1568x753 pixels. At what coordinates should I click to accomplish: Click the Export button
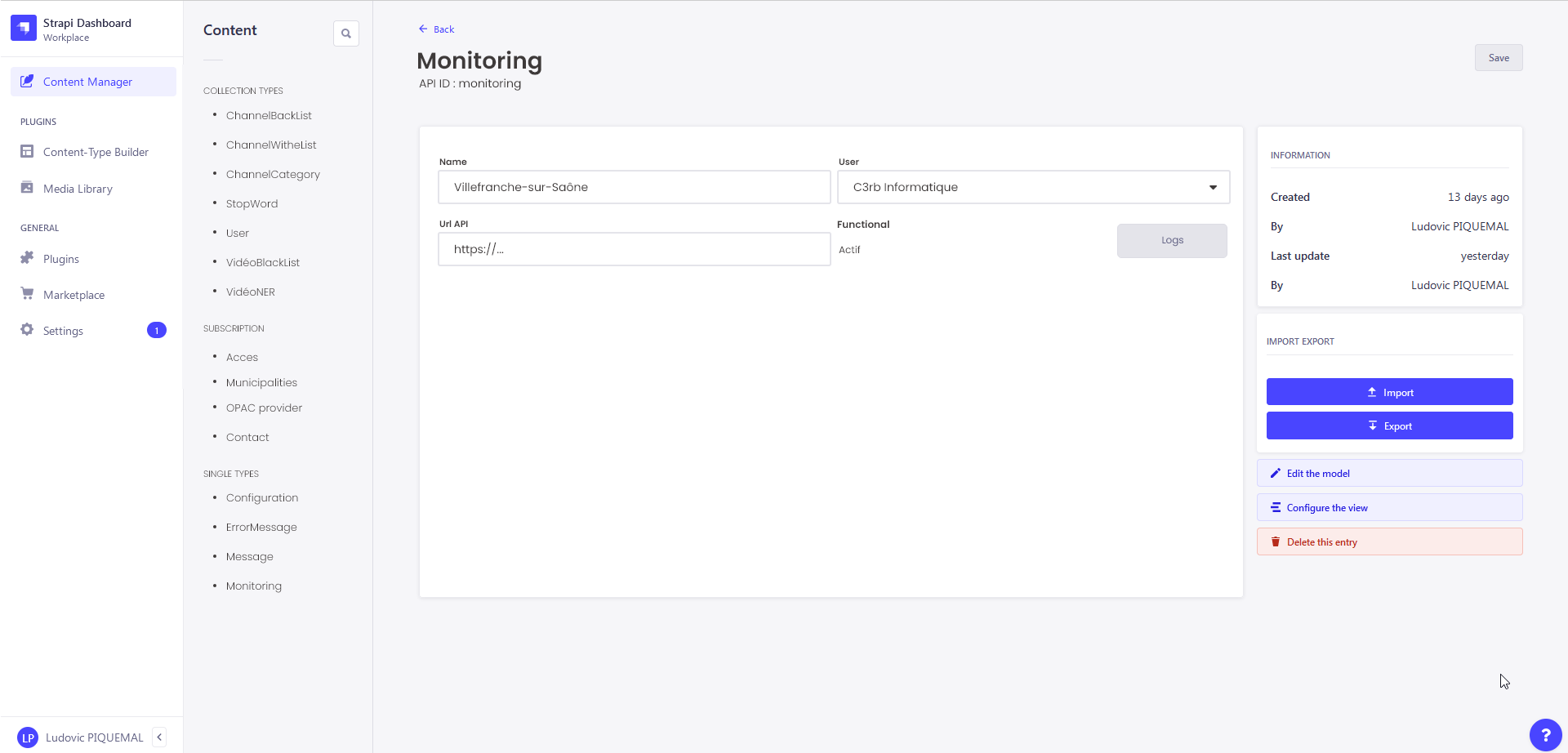[1389, 426]
